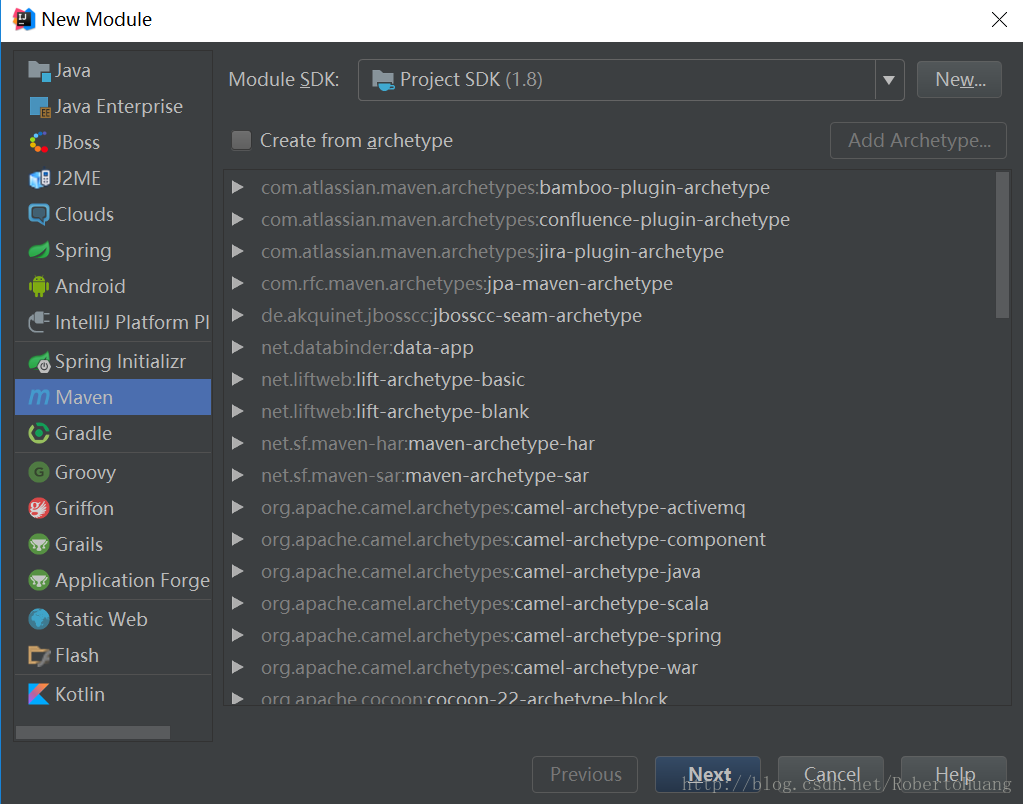Click the Spring Initializr icon

pos(39,361)
